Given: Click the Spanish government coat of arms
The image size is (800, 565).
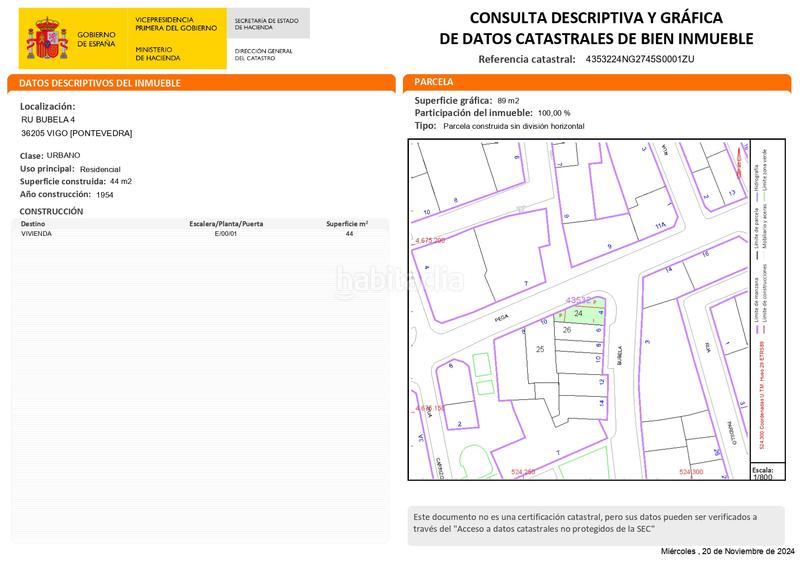Looking at the screenshot, I should pos(47,39).
